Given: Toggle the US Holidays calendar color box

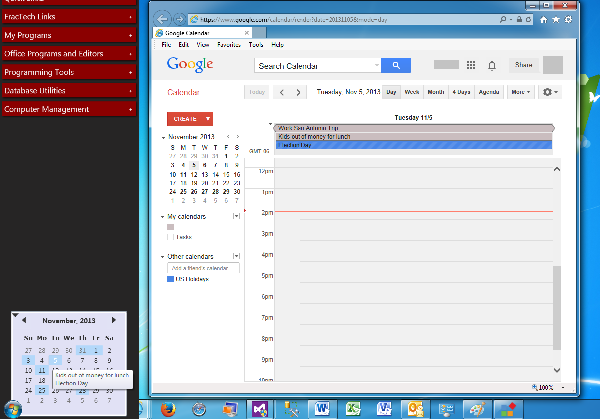Looking at the screenshot, I should tap(171, 279).
